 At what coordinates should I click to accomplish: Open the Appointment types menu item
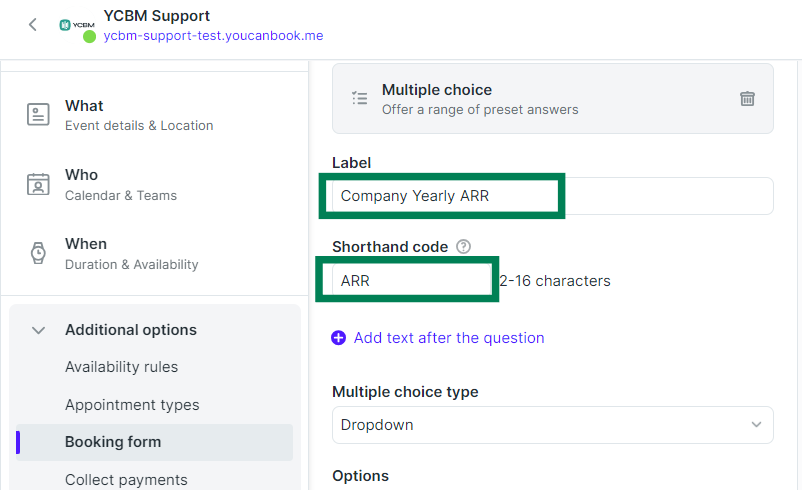point(132,405)
